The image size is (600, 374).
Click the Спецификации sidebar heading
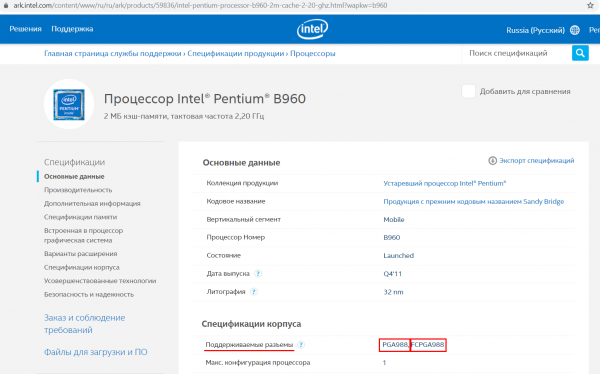point(74,162)
